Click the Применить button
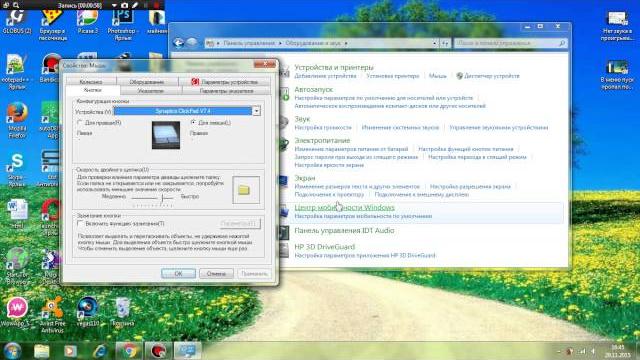The image size is (640, 360). [x=254, y=273]
